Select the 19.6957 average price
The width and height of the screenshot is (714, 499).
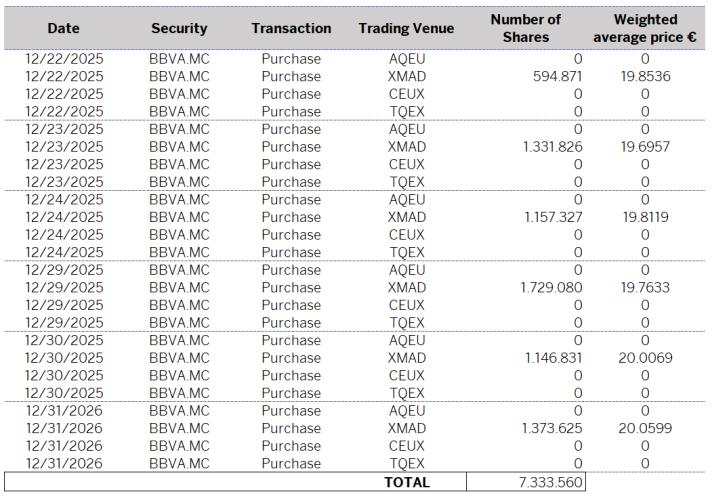click(645, 147)
